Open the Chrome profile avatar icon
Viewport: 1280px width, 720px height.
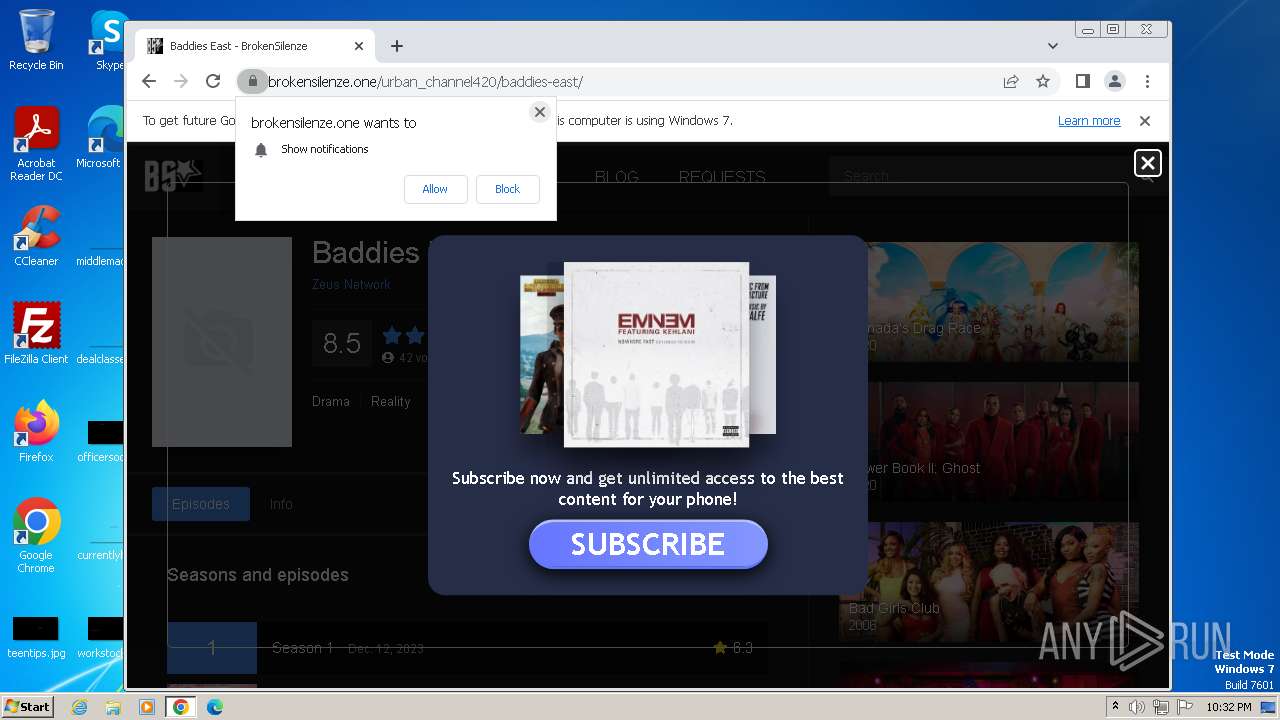pyautogui.click(x=1114, y=81)
